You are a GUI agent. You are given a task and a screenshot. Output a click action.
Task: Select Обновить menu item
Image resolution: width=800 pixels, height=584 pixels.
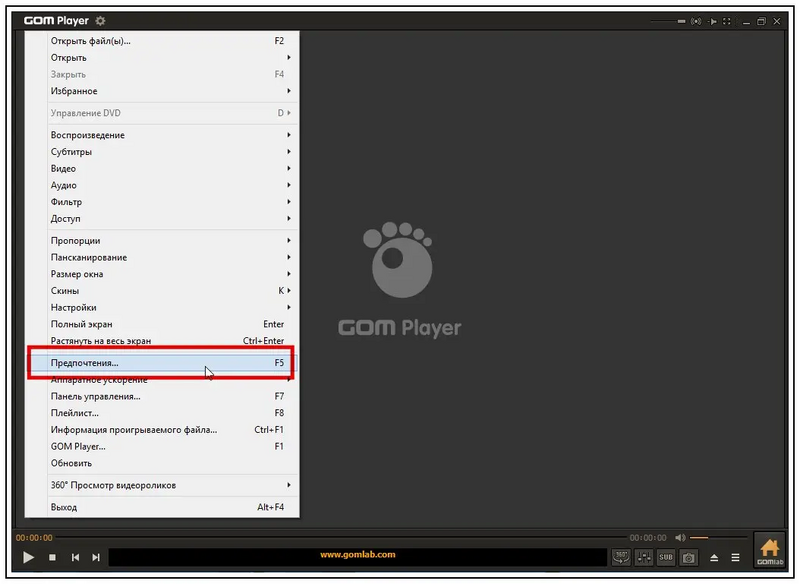pyautogui.click(x=162, y=463)
